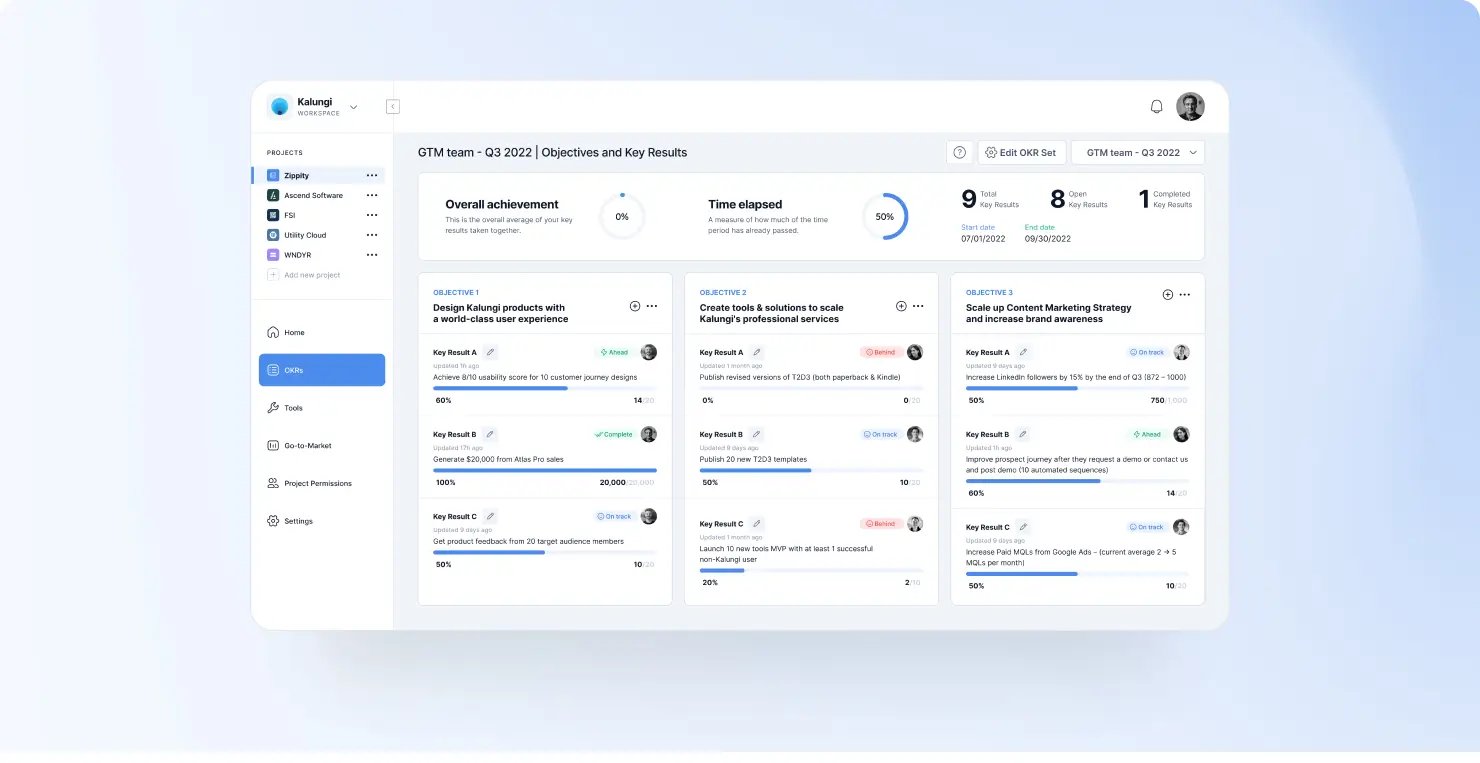Viewport: 1480px width, 763px height.
Task: Add a key result to Objective 3
Action: click(1167, 294)
